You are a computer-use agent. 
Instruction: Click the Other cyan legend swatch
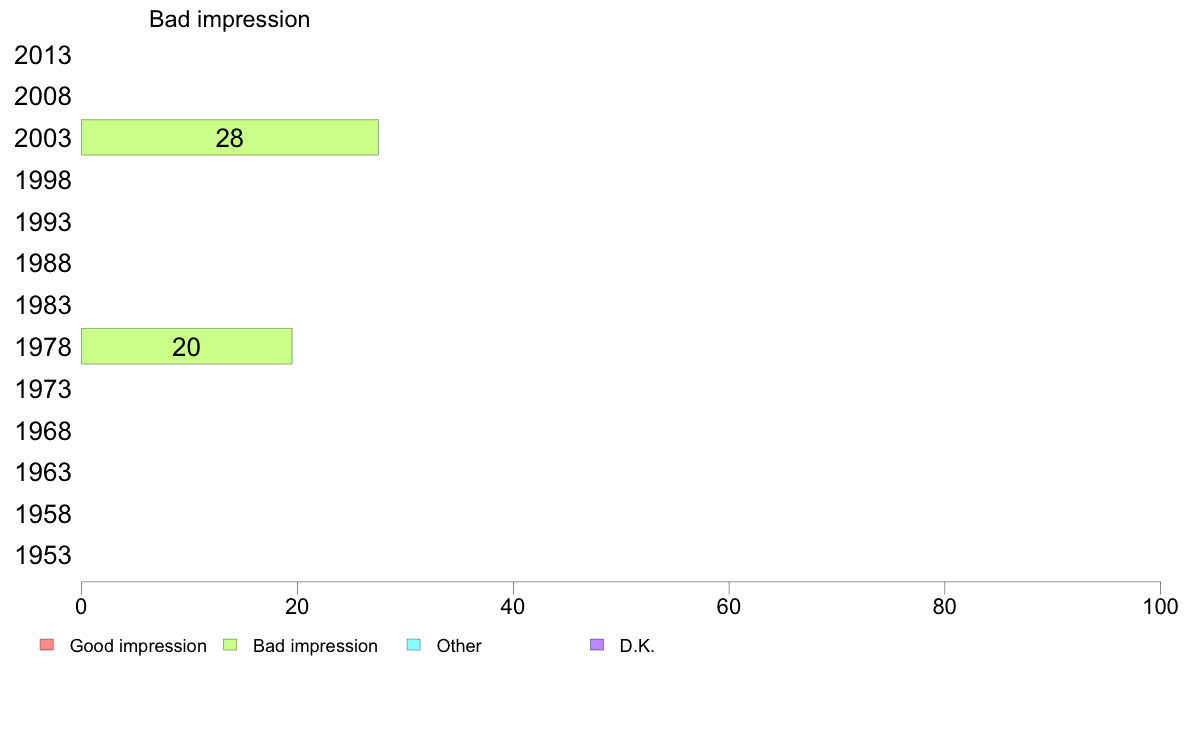pos(414,645)
